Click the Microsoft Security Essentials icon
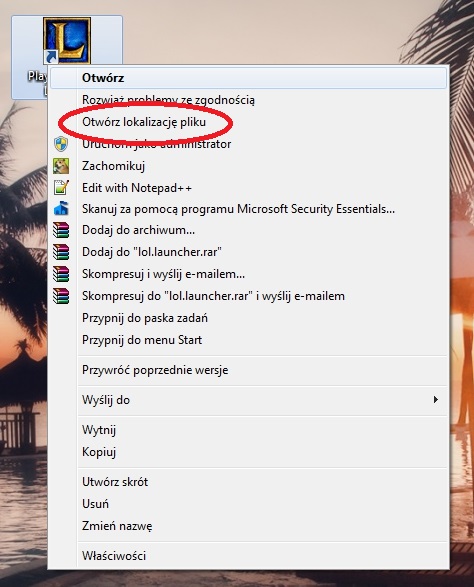 [x=61, y=209]
